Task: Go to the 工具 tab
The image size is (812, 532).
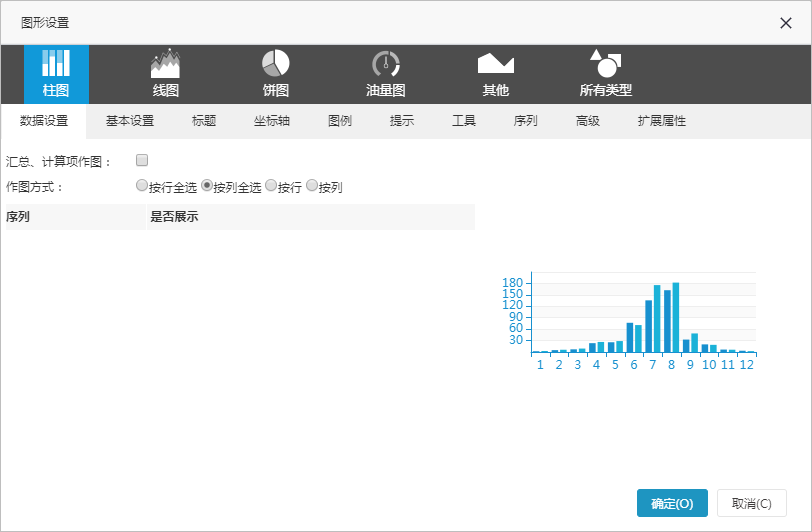Action: tap(463, 121)
